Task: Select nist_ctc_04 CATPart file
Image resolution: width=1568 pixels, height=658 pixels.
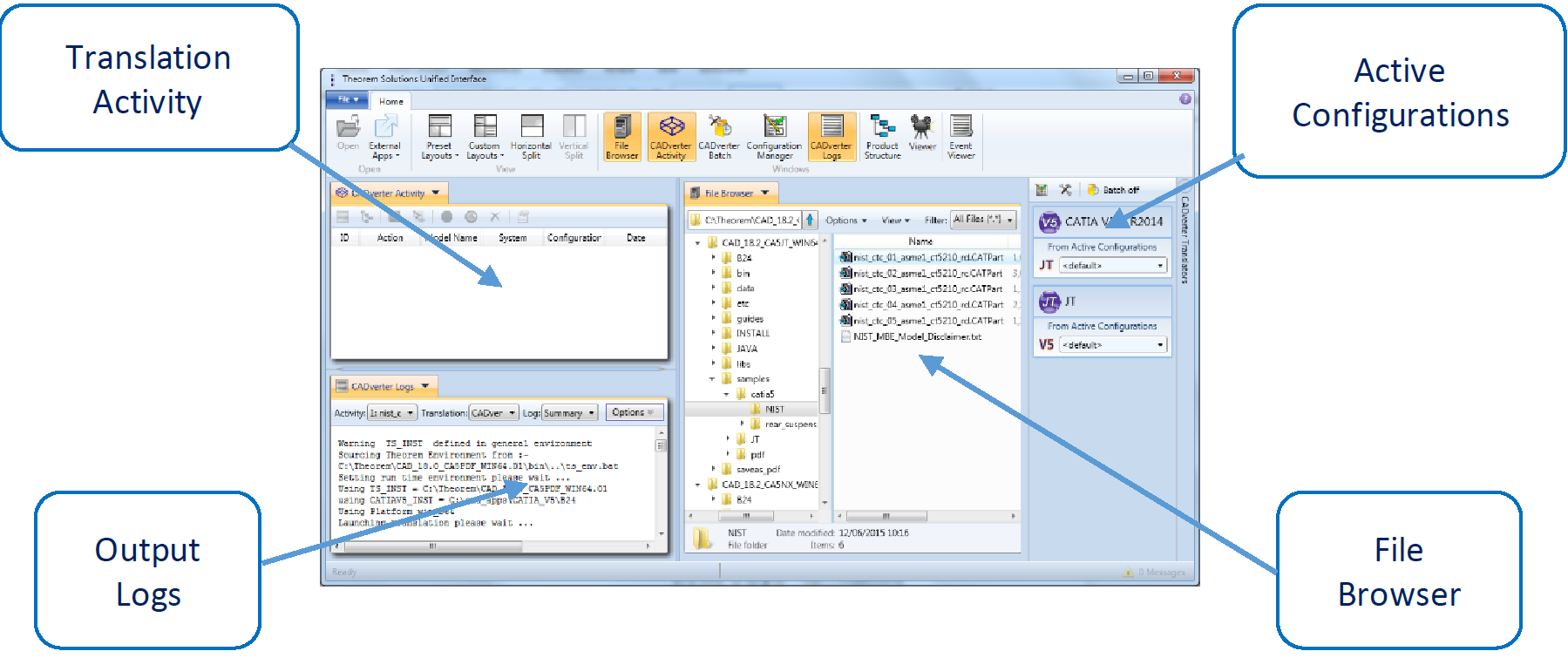Action: [921, 305]
